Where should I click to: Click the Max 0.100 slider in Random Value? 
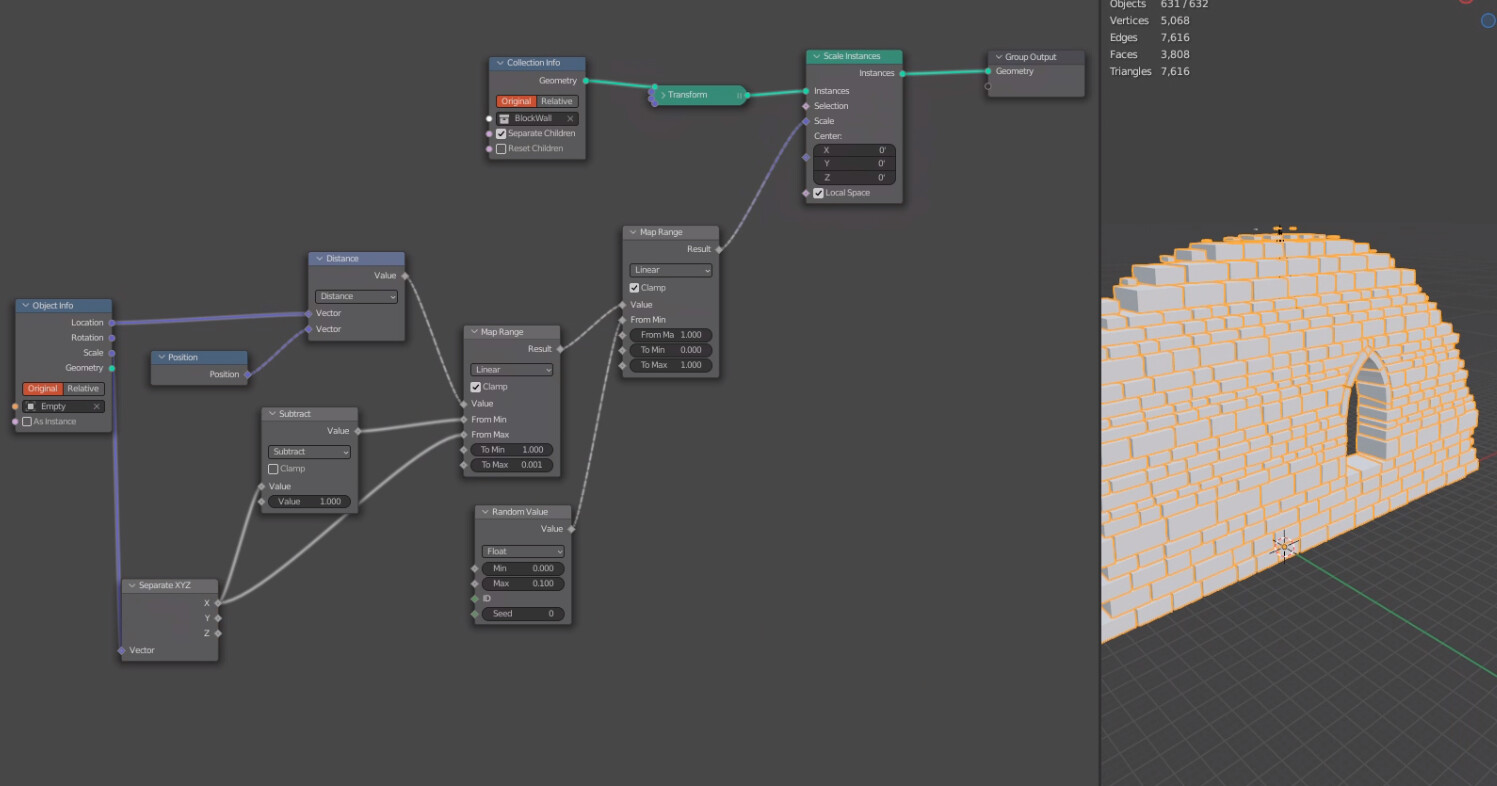(523, 584)
